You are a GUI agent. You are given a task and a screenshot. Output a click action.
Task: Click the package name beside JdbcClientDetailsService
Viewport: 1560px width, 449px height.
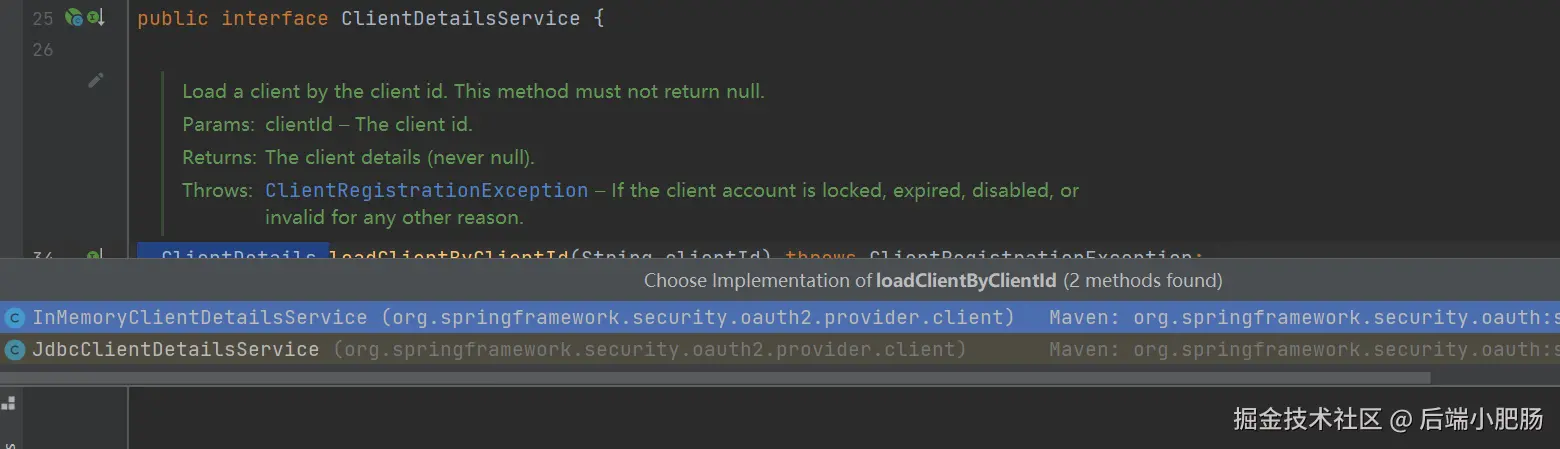pos(650,349)
